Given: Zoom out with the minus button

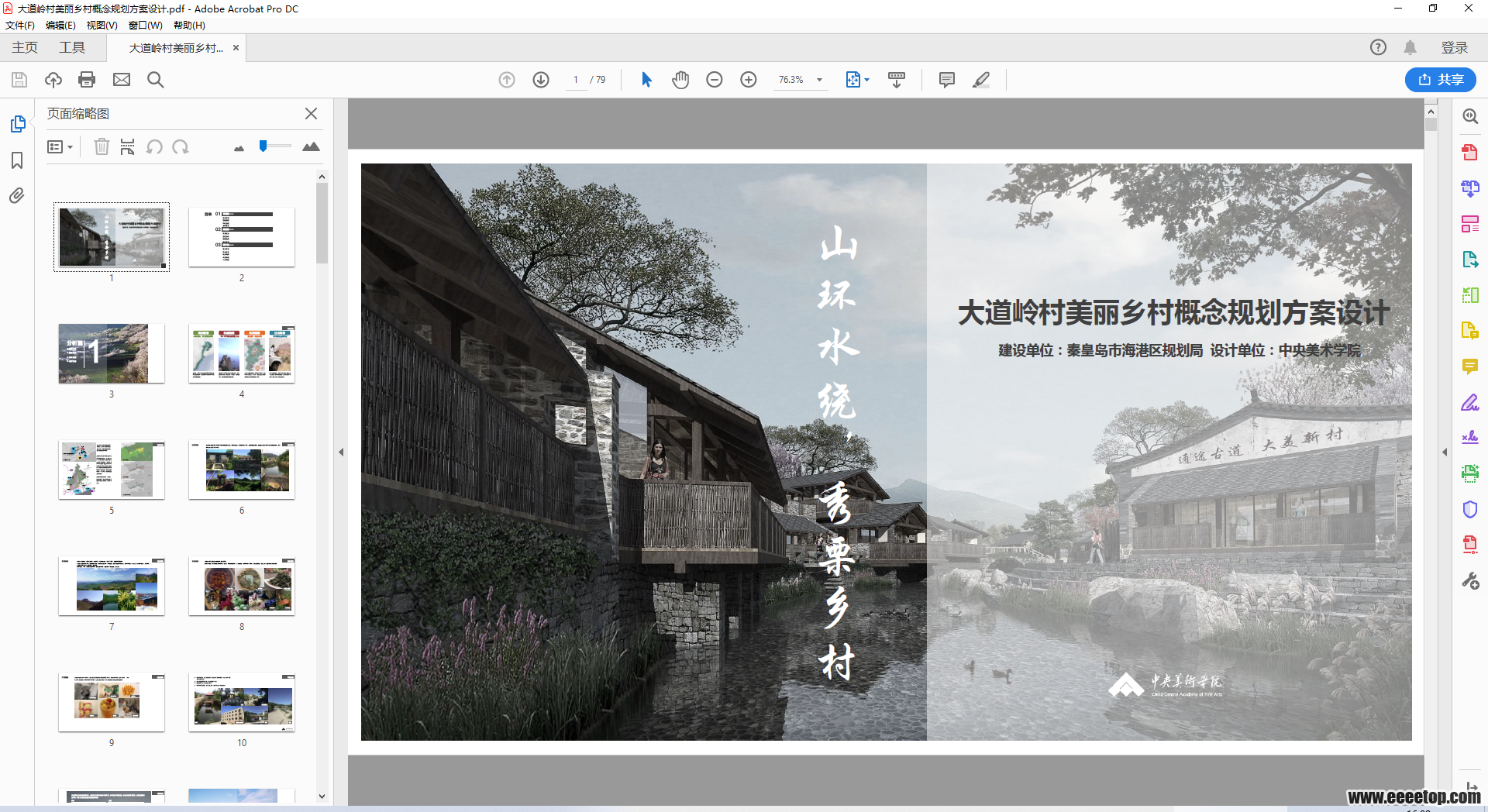Looking at the screenshot, I should [x=715, y=80].
